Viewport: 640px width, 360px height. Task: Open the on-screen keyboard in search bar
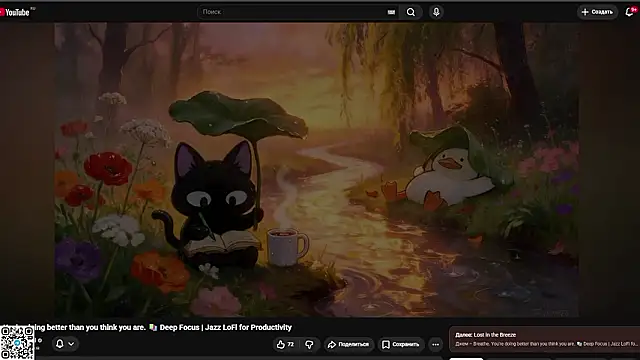point(391,12)
